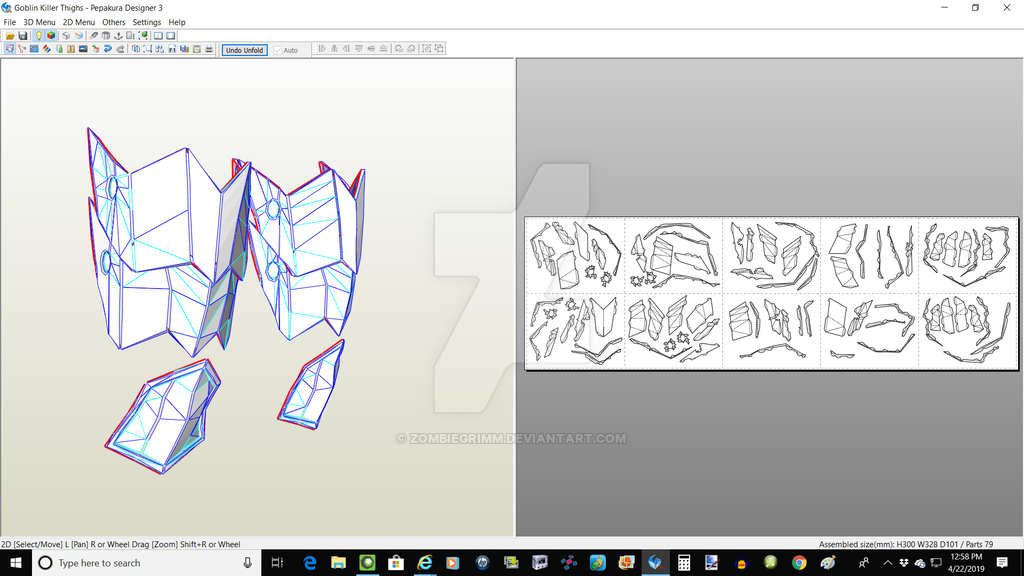Click the Assembled size status bar text

(x=906, y=544)
